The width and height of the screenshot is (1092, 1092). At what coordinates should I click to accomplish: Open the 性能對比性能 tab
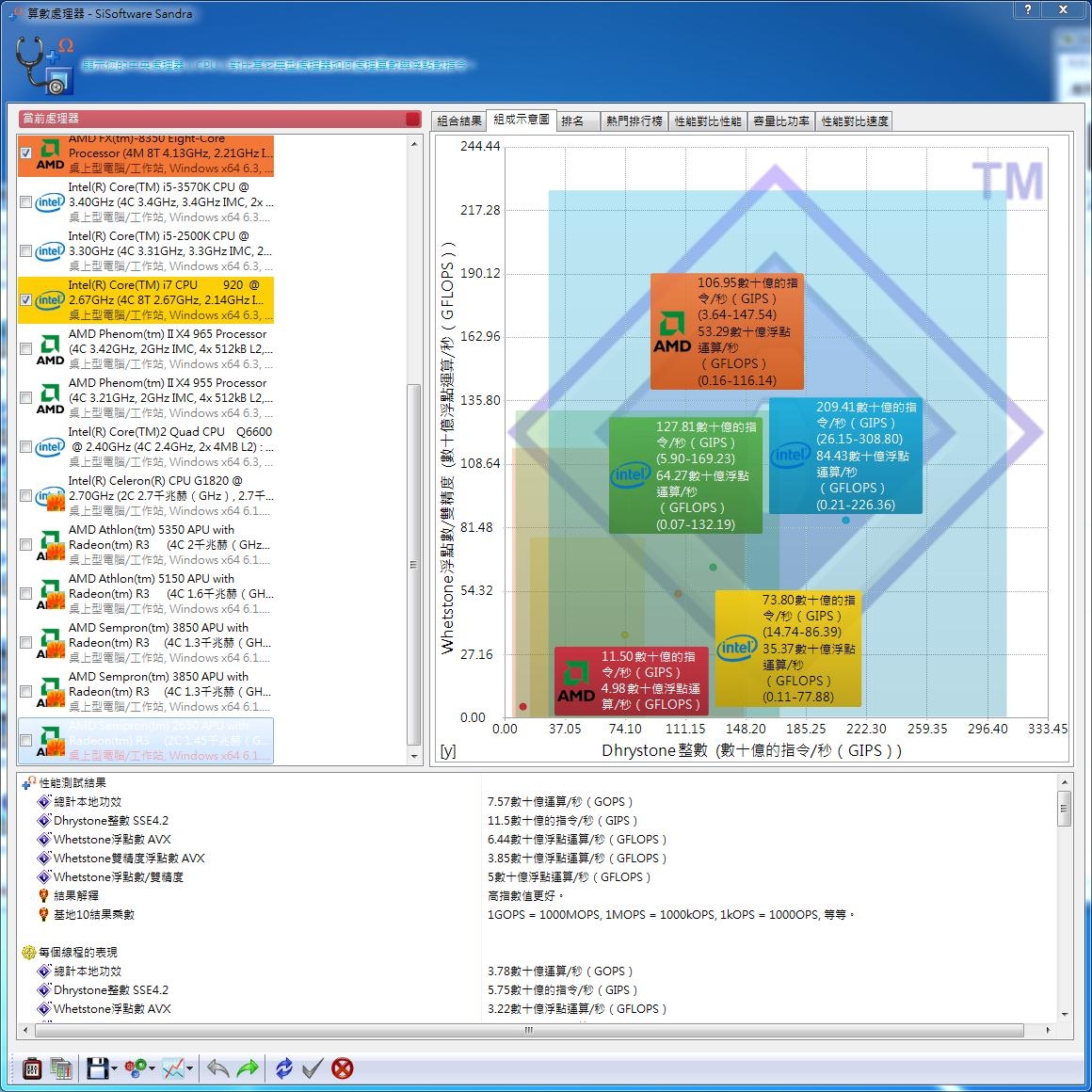[708, 121]
